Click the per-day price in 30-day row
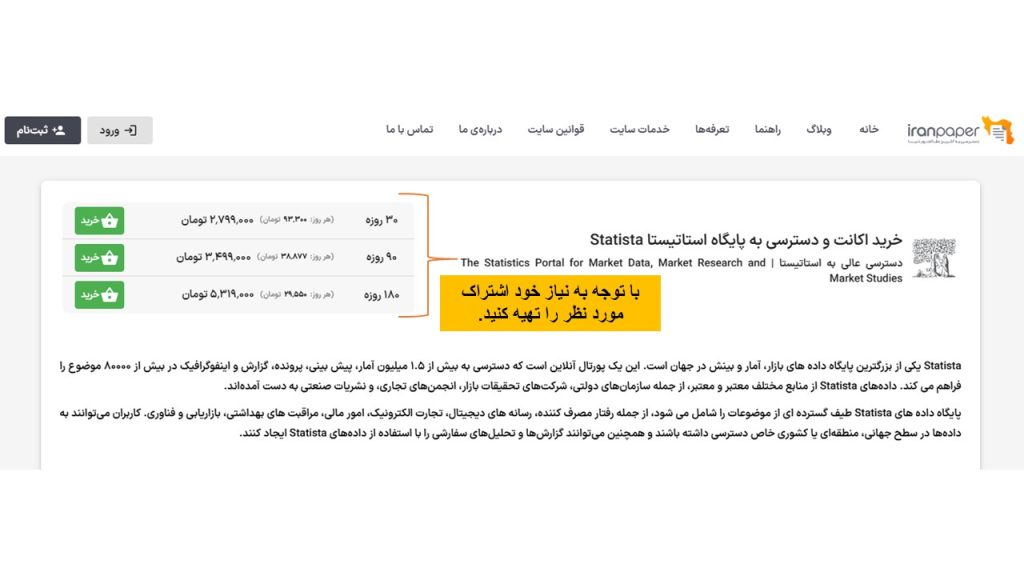 tap(296, 219)
